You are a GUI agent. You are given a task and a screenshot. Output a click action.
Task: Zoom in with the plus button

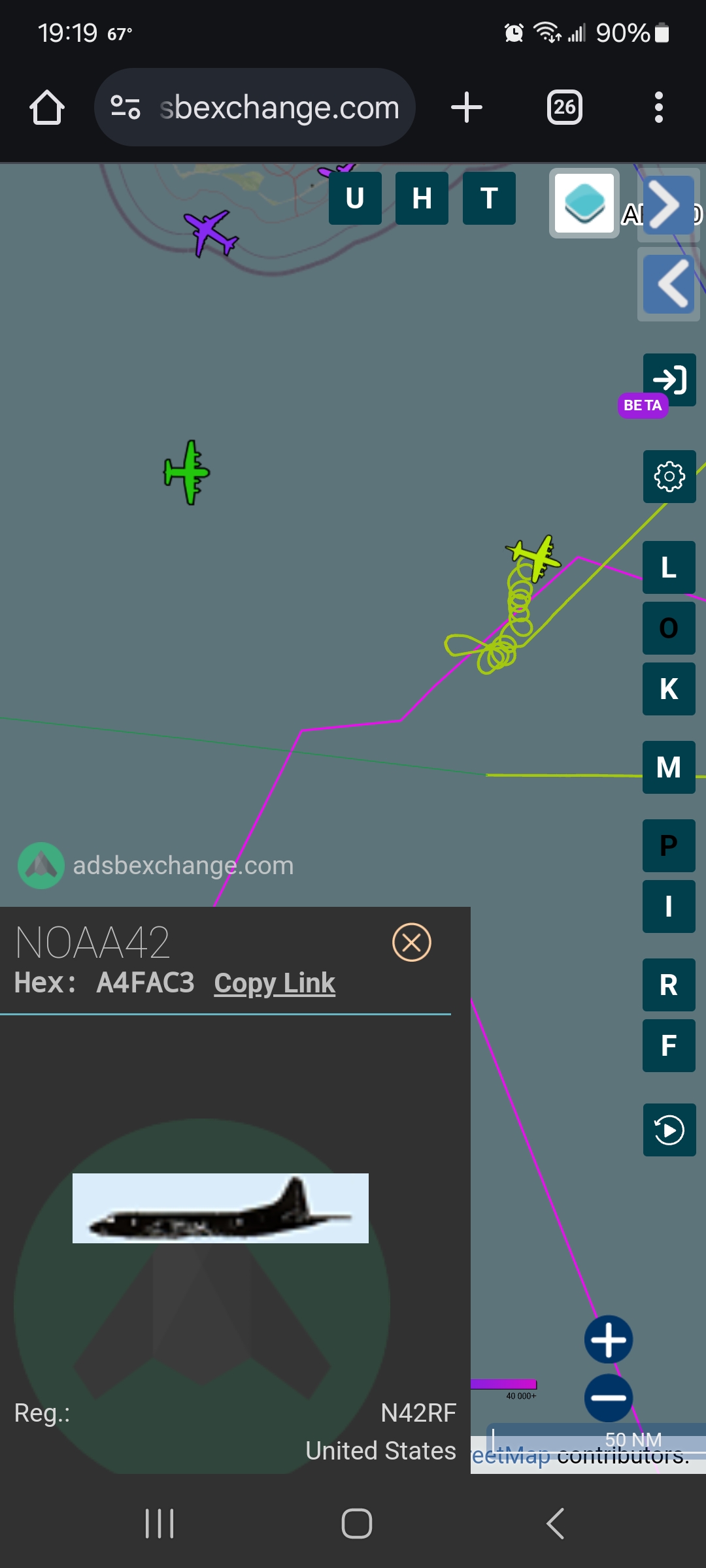pos(609,1339)
